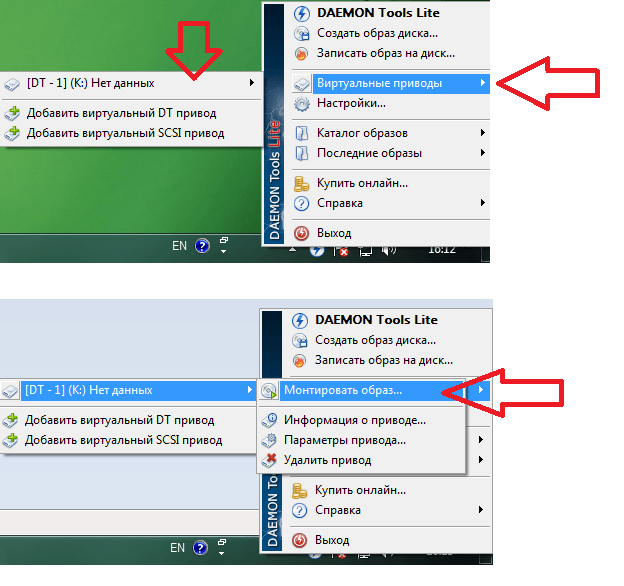This screenshot has width=624, height=586.
Task: Click Добавить виртуальный DT привод icon, upper submenu
Action: pos(12,113)
